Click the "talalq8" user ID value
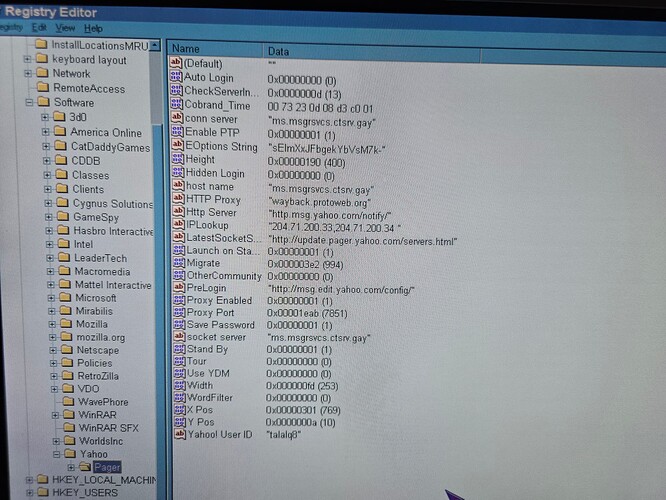The height and width of the screenshot is (500, 666). [x=284, y=435]
